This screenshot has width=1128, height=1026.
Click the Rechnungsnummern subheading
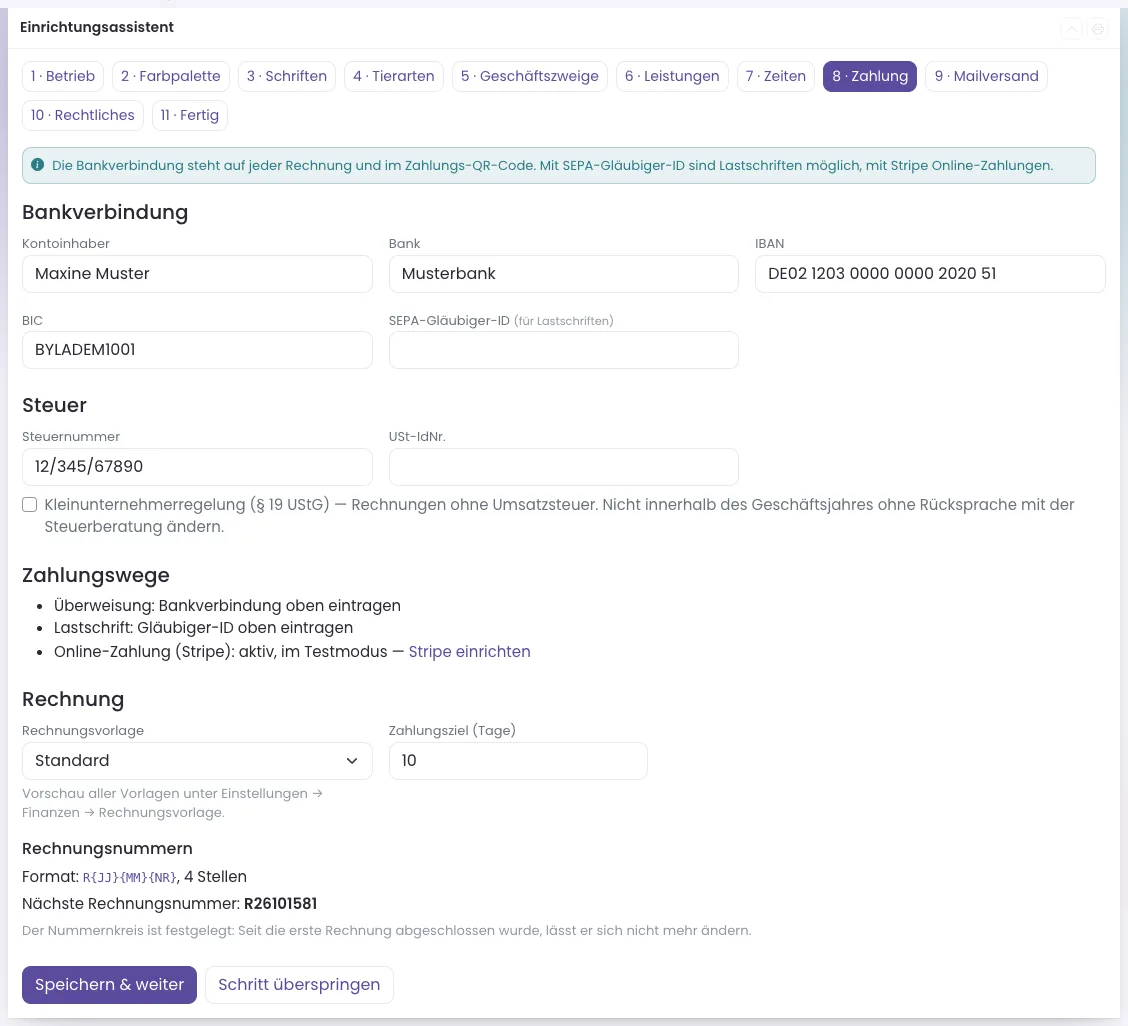[x=107, y=849]
